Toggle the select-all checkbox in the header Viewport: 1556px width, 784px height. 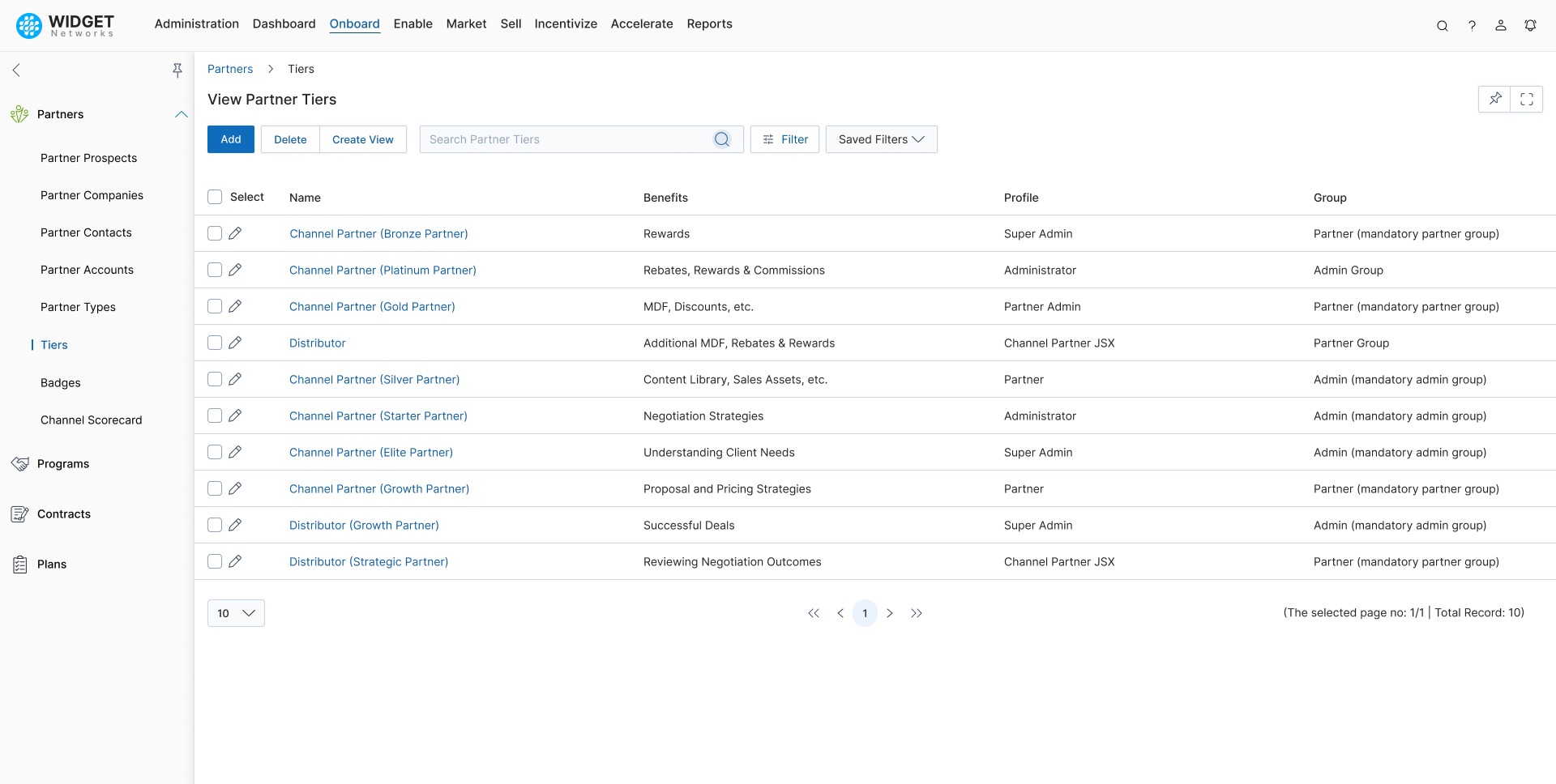coord(214,196)
